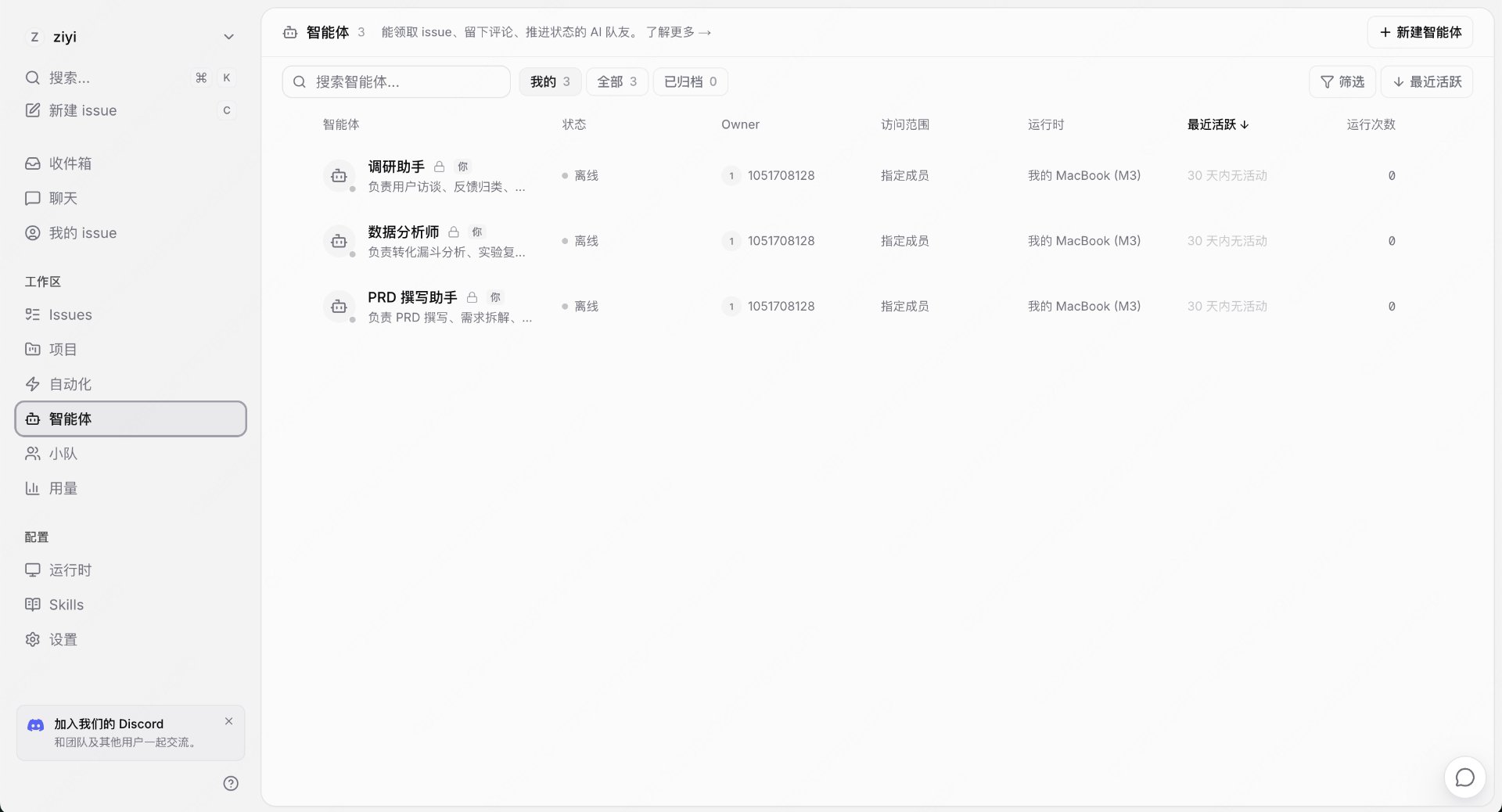The image size is (1502, 812).
Task: Click 运行次数 column header
Action: pos(1371,124)
